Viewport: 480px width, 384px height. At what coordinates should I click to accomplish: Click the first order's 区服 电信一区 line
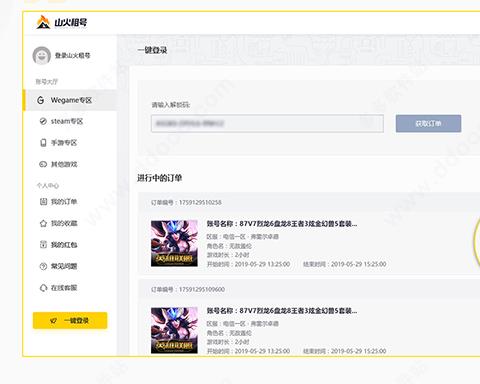242,237
